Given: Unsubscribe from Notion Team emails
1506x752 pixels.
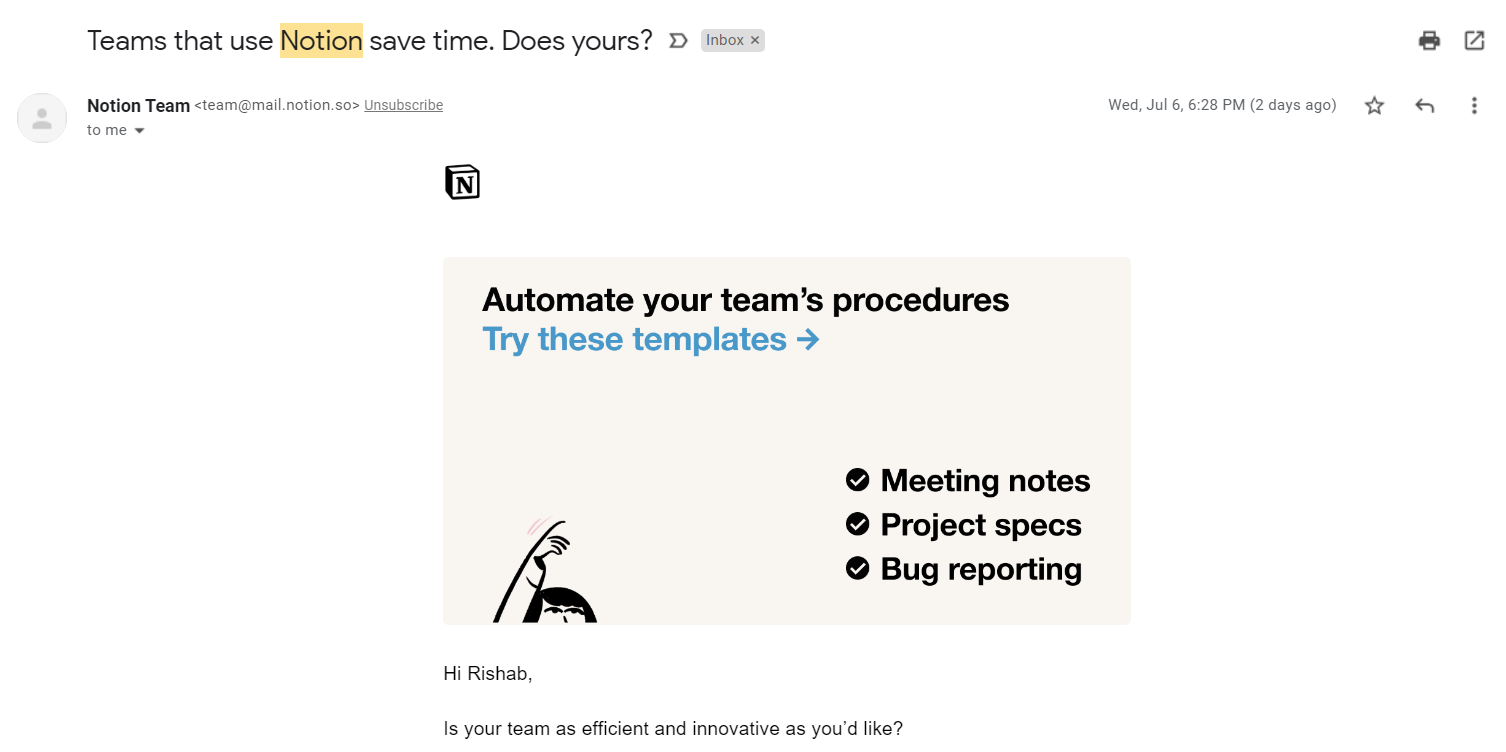Looking at the screenshot, I should point(403,105).
